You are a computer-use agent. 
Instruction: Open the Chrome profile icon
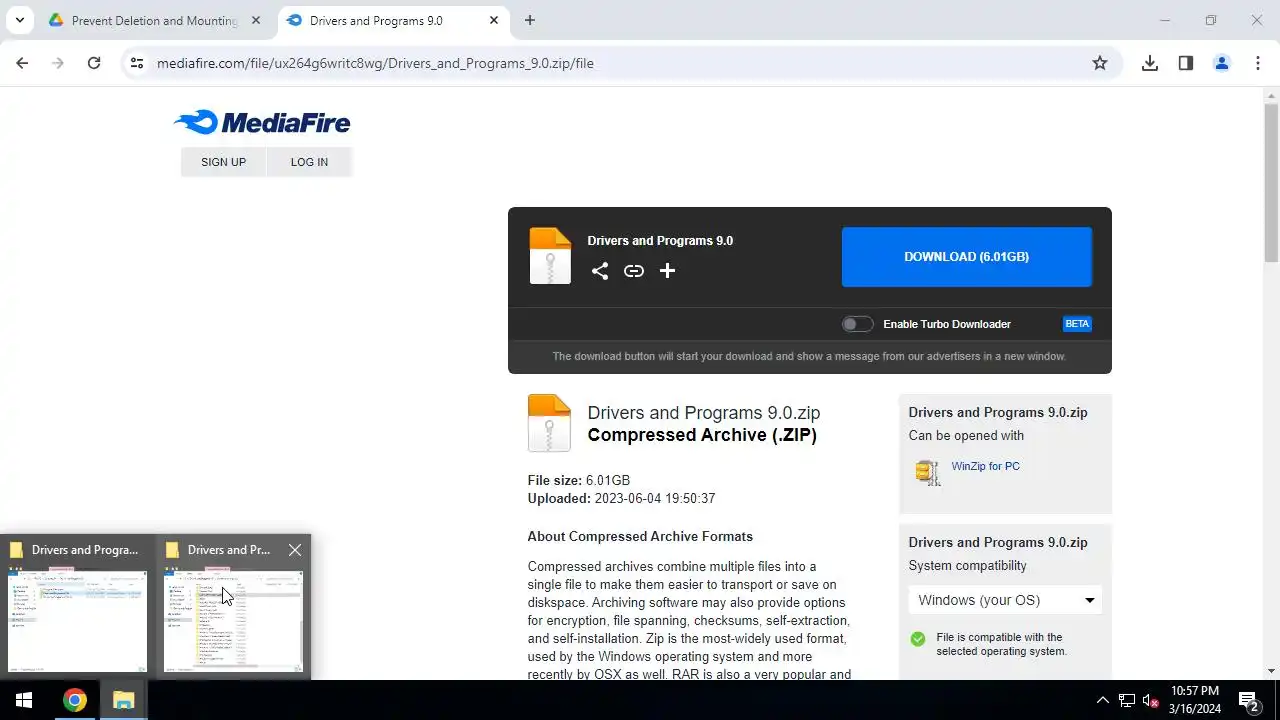coord(1222,63)
